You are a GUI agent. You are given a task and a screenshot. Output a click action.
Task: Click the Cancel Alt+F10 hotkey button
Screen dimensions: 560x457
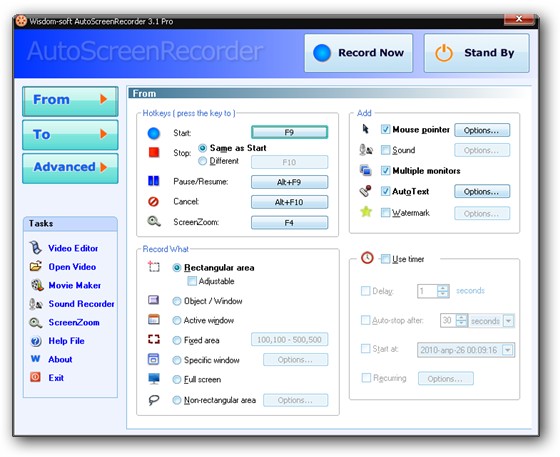pyautogui.click(x=289, y=202)
